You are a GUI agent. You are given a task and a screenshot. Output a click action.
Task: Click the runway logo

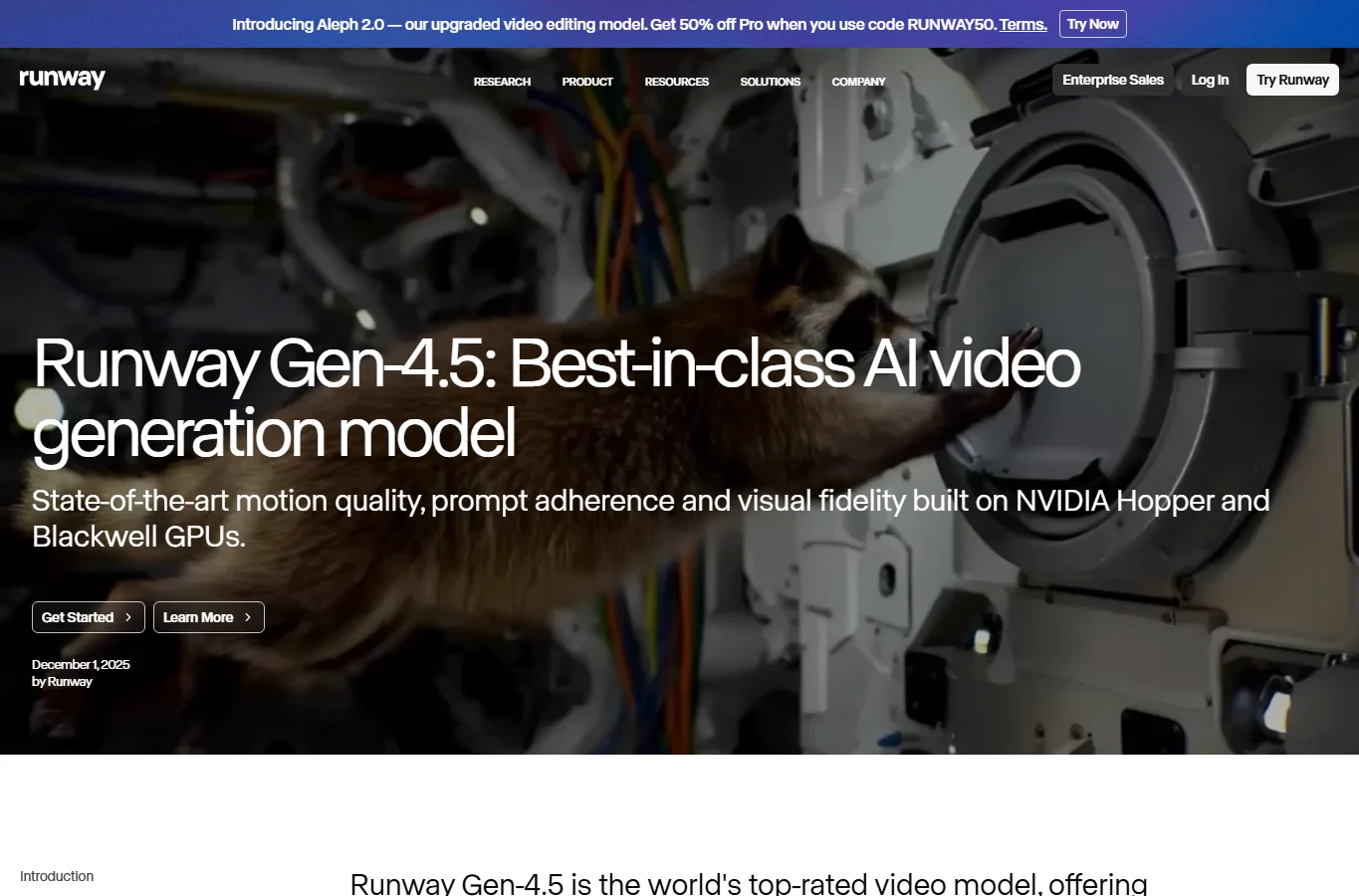pyautogui.click(x=62, y=79)
